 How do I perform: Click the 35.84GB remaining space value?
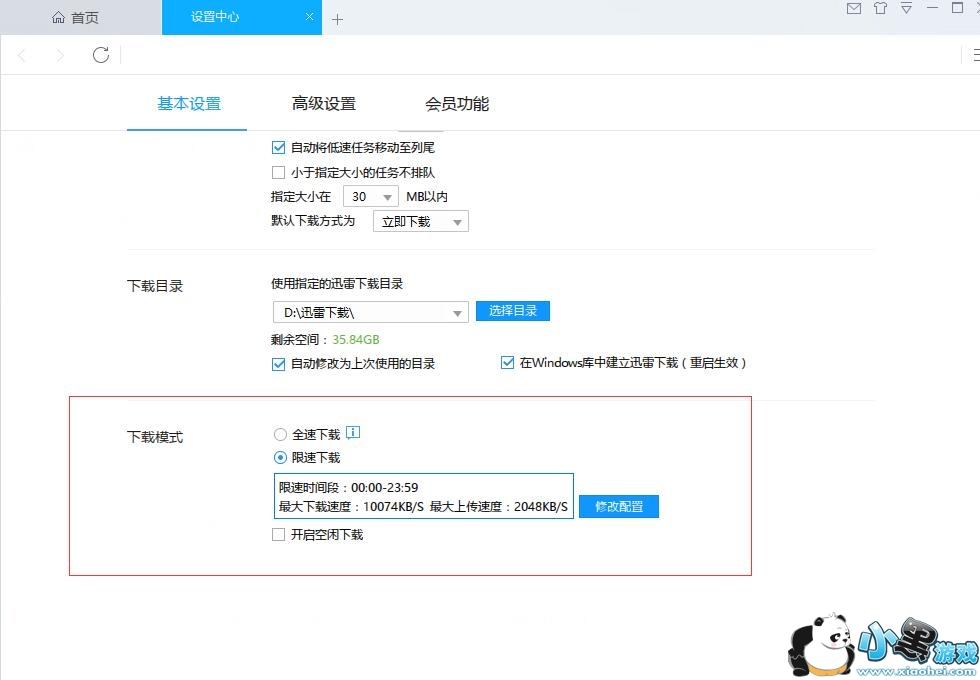tap(356, 340)
